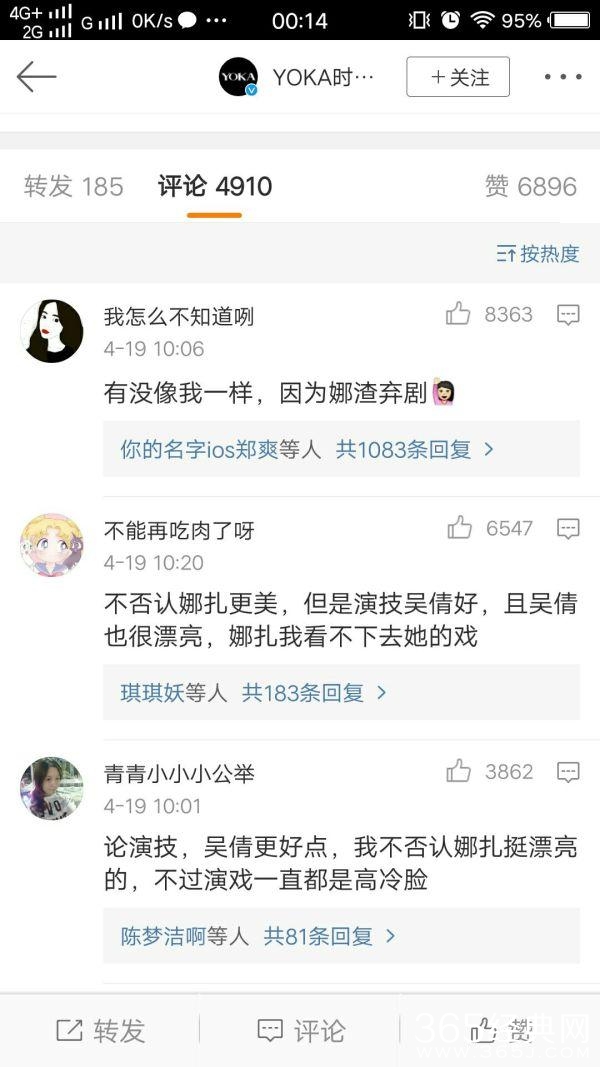The height and width of the screenshot is (1067, 600).
Task: Open 我怎么不知道咧's avatar
Action: click(x=52, y=331)
